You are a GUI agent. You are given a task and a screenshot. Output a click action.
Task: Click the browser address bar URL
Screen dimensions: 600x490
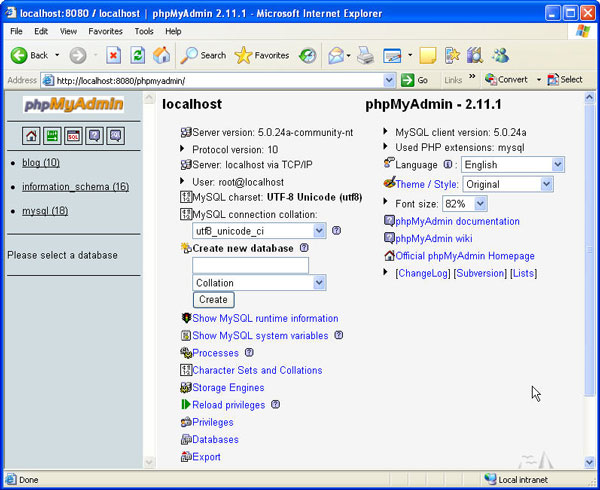pos(220,80)
